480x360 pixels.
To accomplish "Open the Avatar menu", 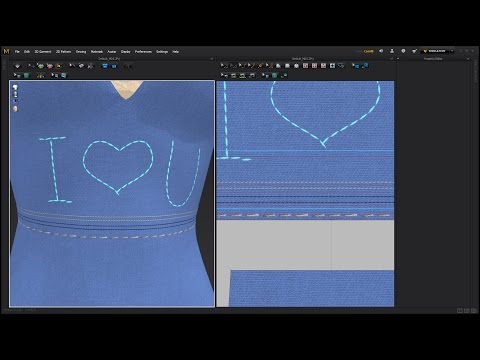I will (112, 52).
